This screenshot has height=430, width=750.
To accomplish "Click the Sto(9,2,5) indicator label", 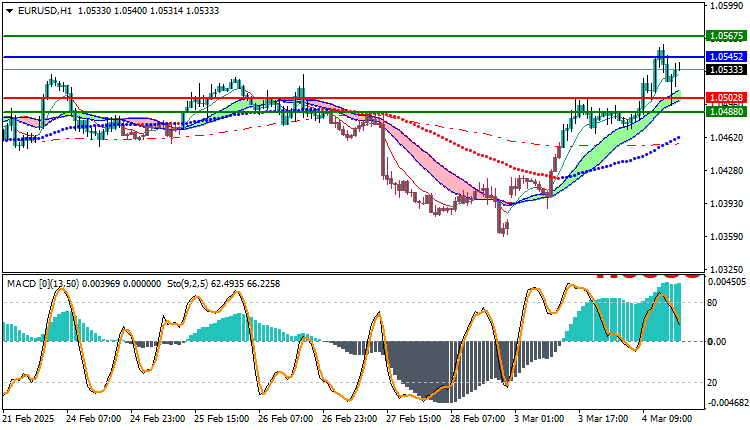I will coord(188,284).
